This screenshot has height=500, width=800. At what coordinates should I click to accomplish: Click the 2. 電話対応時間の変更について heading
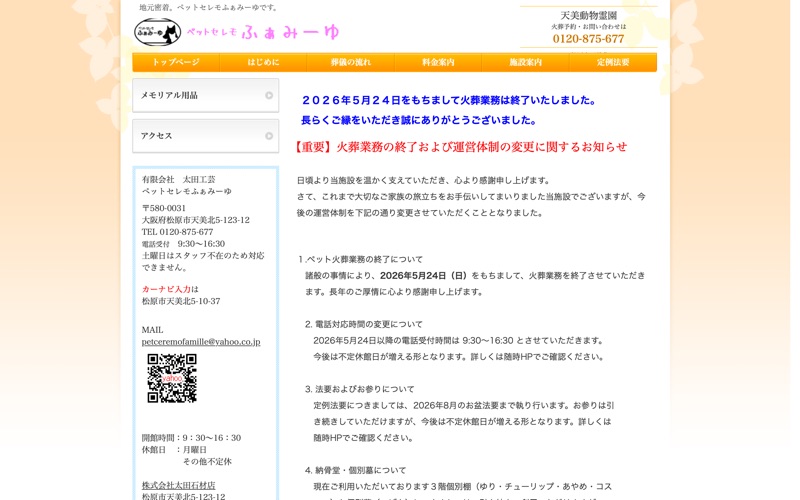[x=364, y=324]
